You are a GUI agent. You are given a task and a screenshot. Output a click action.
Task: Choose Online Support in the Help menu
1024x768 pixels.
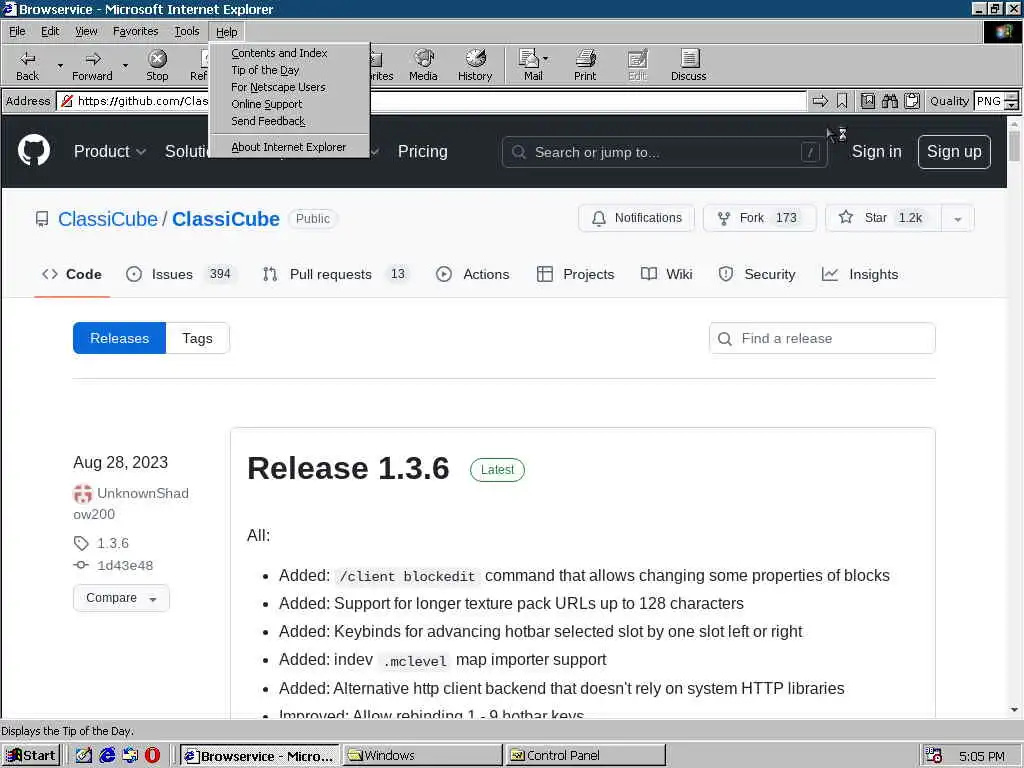point(289,104)
